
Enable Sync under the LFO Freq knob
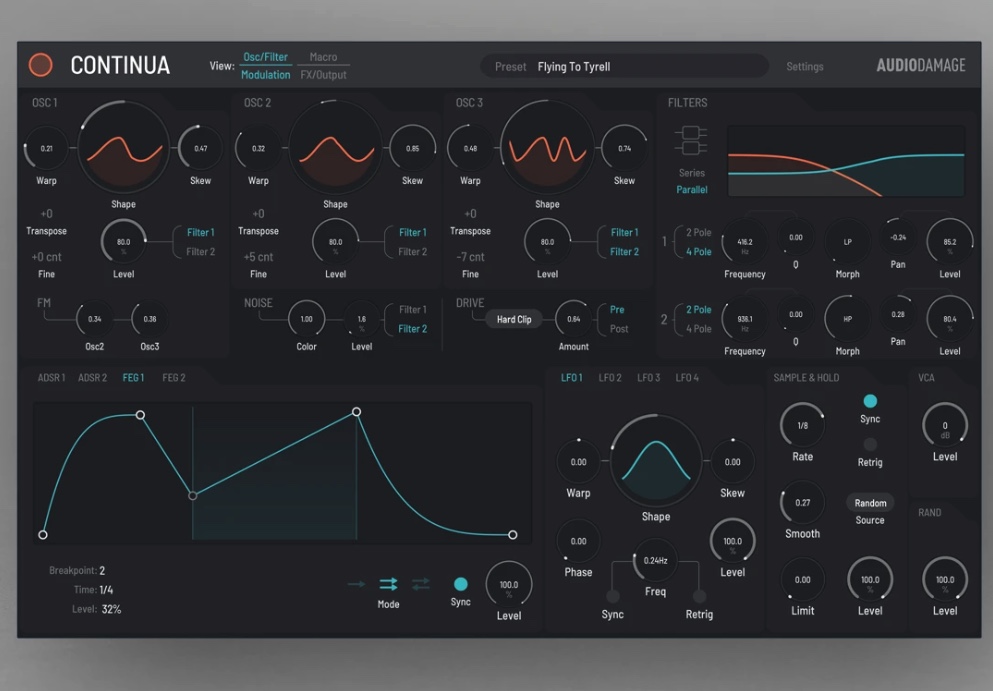pos(612,596)
